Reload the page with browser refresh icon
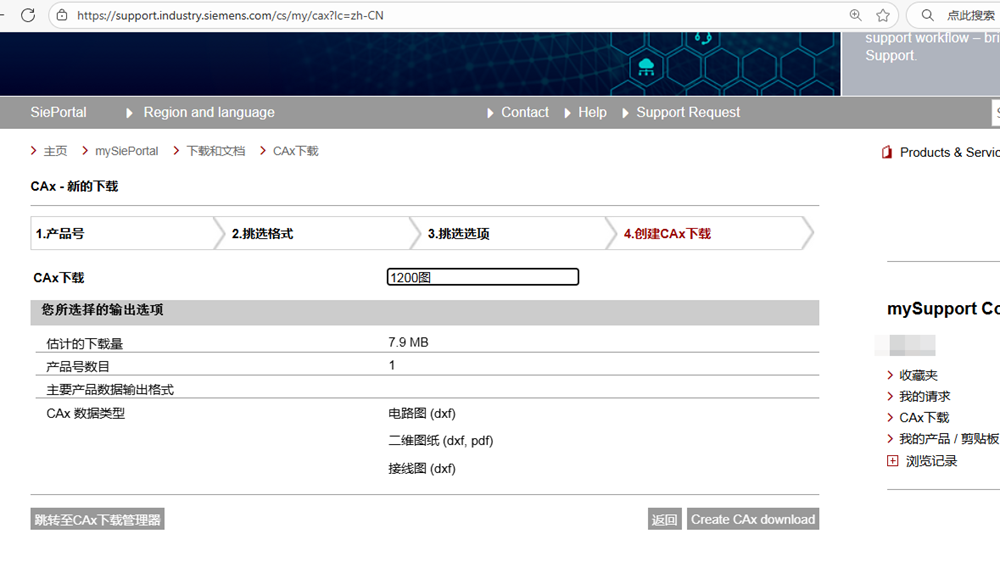Viewport: 1000px width, 584px height. pos(28,15)
